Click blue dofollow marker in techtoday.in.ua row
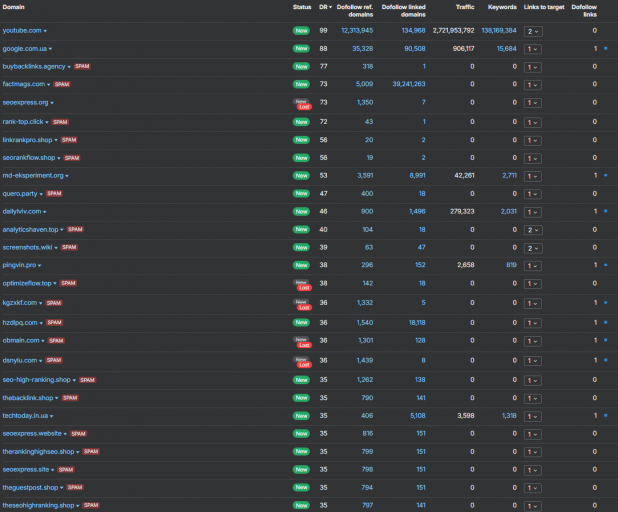The image size is (618, 512). coord(606,415)
